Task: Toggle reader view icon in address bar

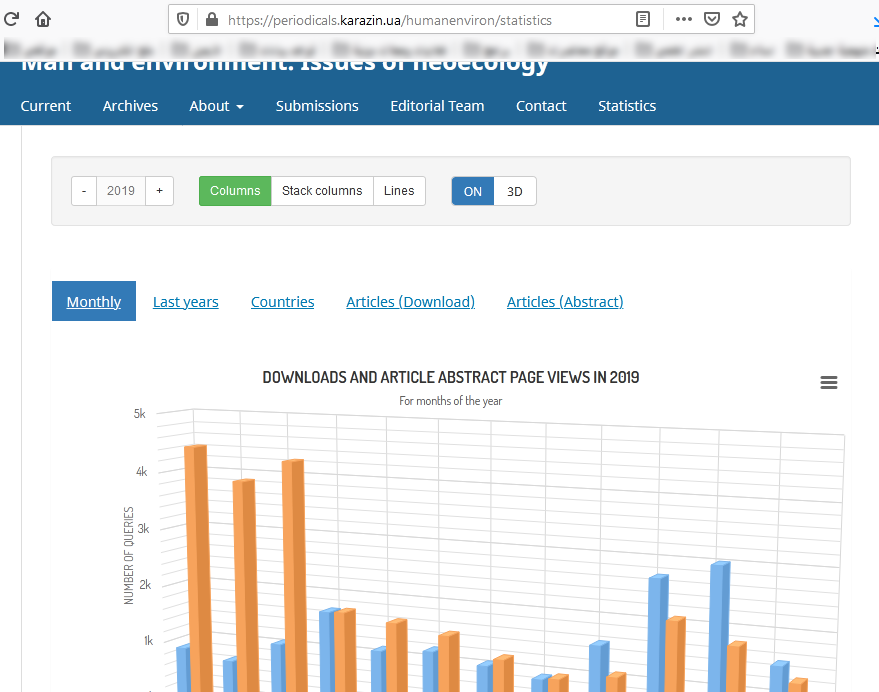Action: pos(643,20)
